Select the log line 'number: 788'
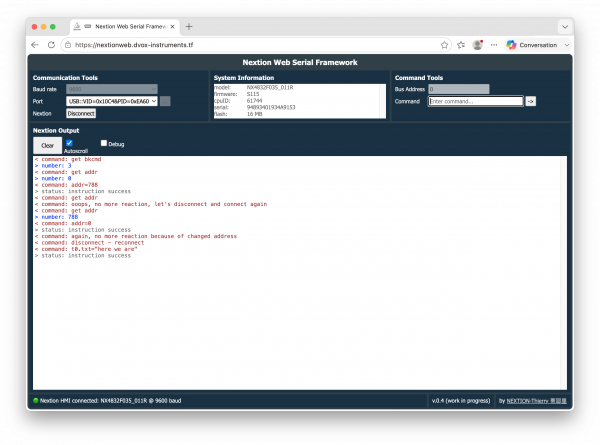This screenshot has height=445, width=600. pos(56,217)
